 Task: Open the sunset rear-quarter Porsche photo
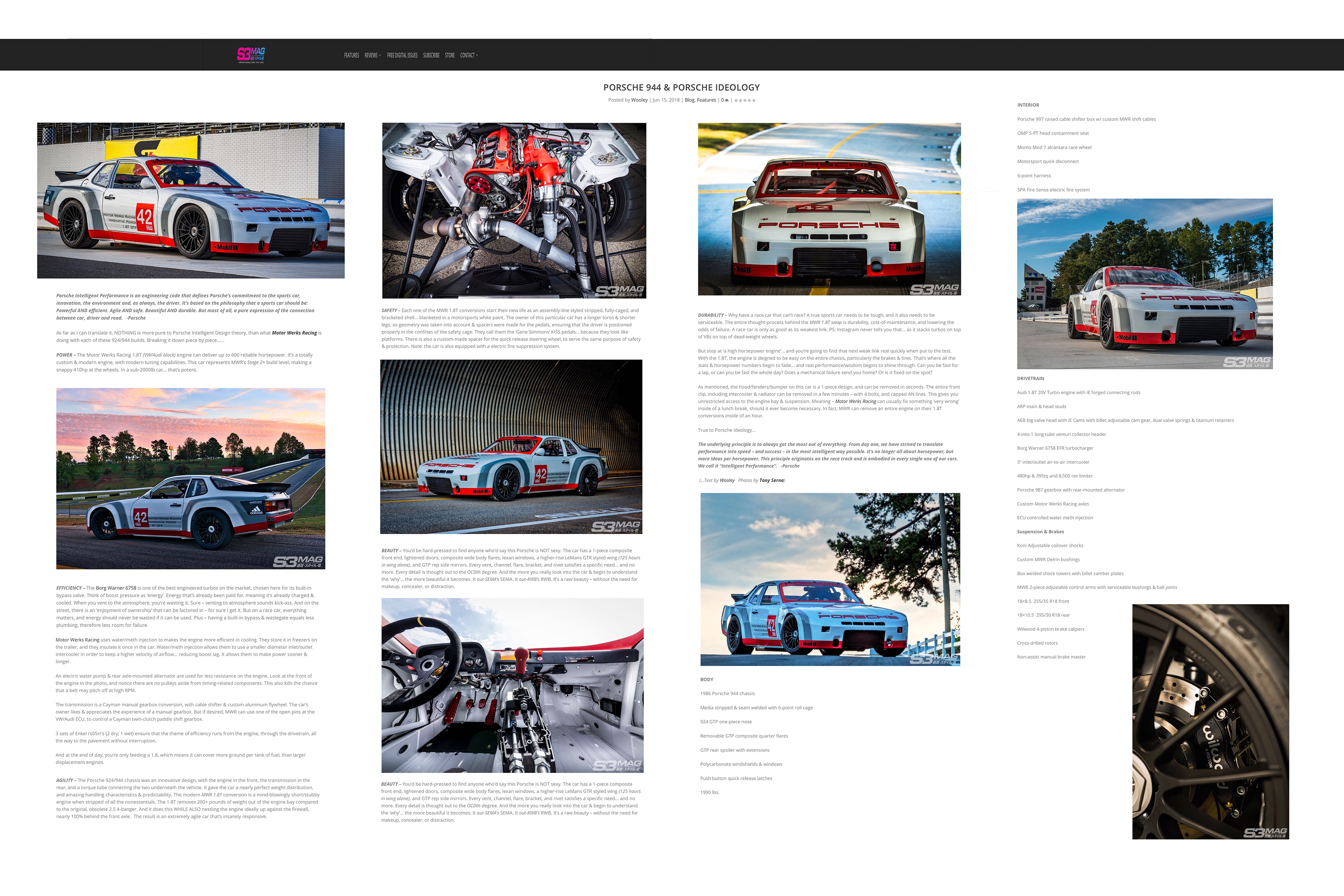tap(191, 479)
